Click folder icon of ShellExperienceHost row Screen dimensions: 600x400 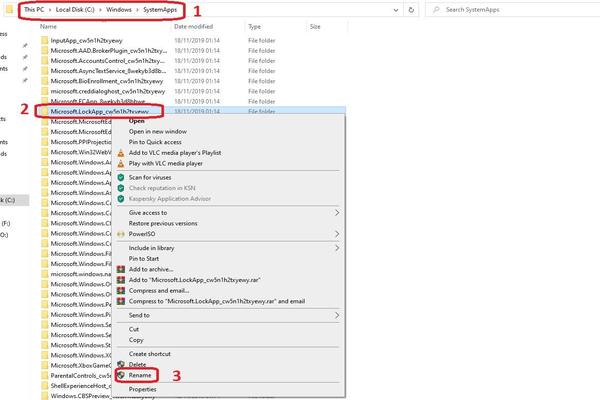pyautogui.click(x=45, y=385)
